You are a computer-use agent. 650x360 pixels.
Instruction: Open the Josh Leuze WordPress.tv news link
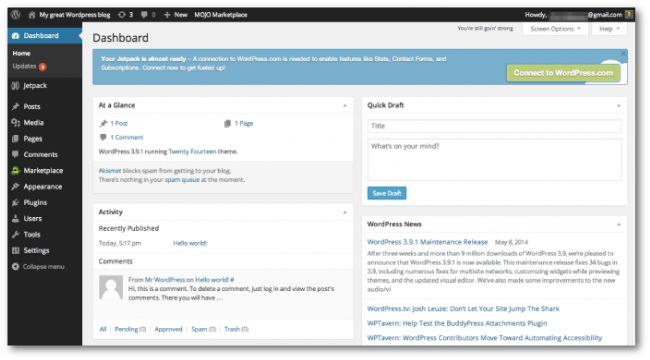point(463,309)
